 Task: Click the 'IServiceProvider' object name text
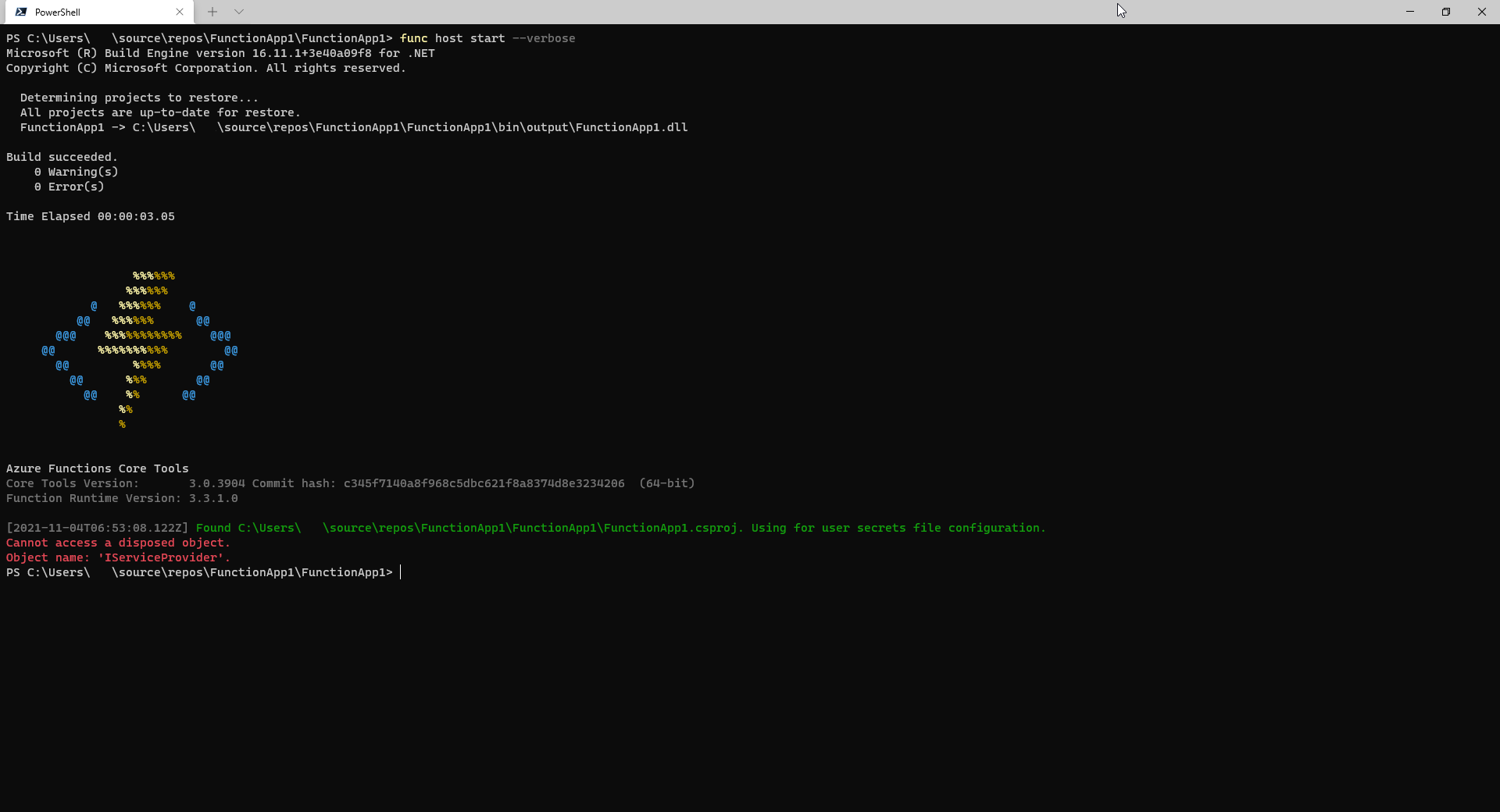[x=160, y=557]
